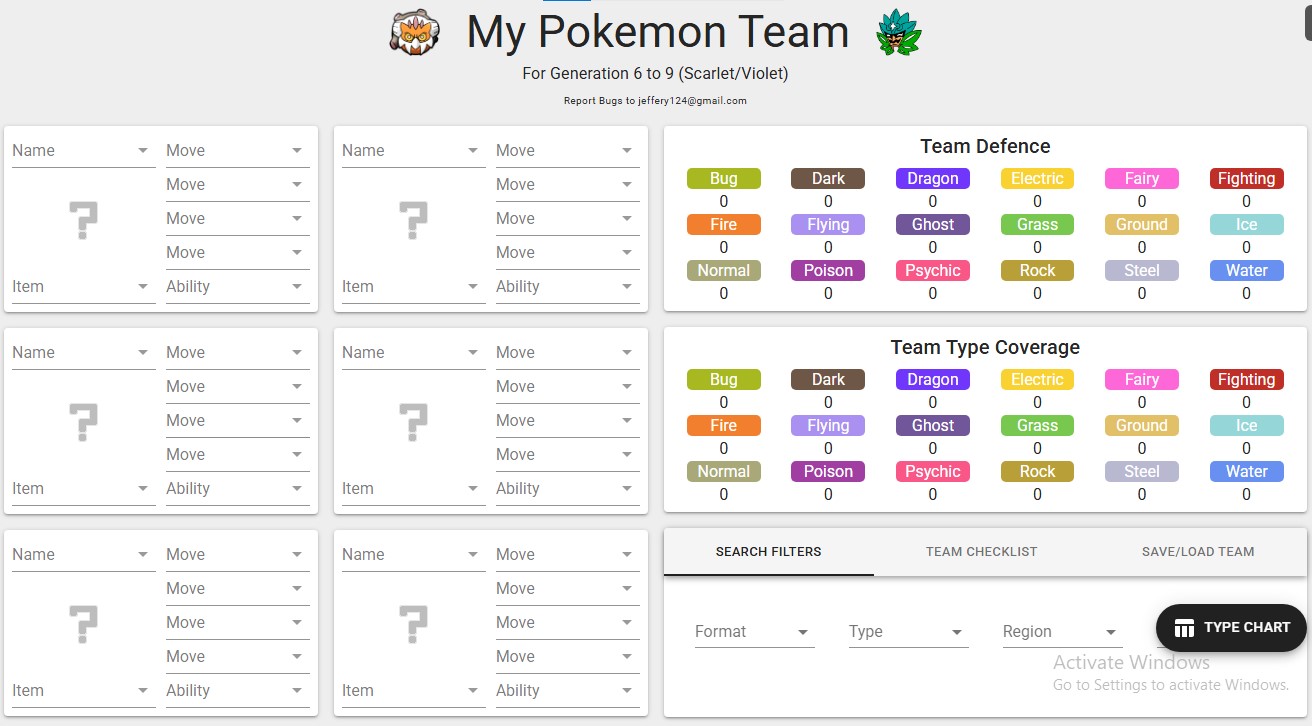Open the Ability dropdown in top-left card
This screenshot has width=1312, height=726.
tap(237, 287)
